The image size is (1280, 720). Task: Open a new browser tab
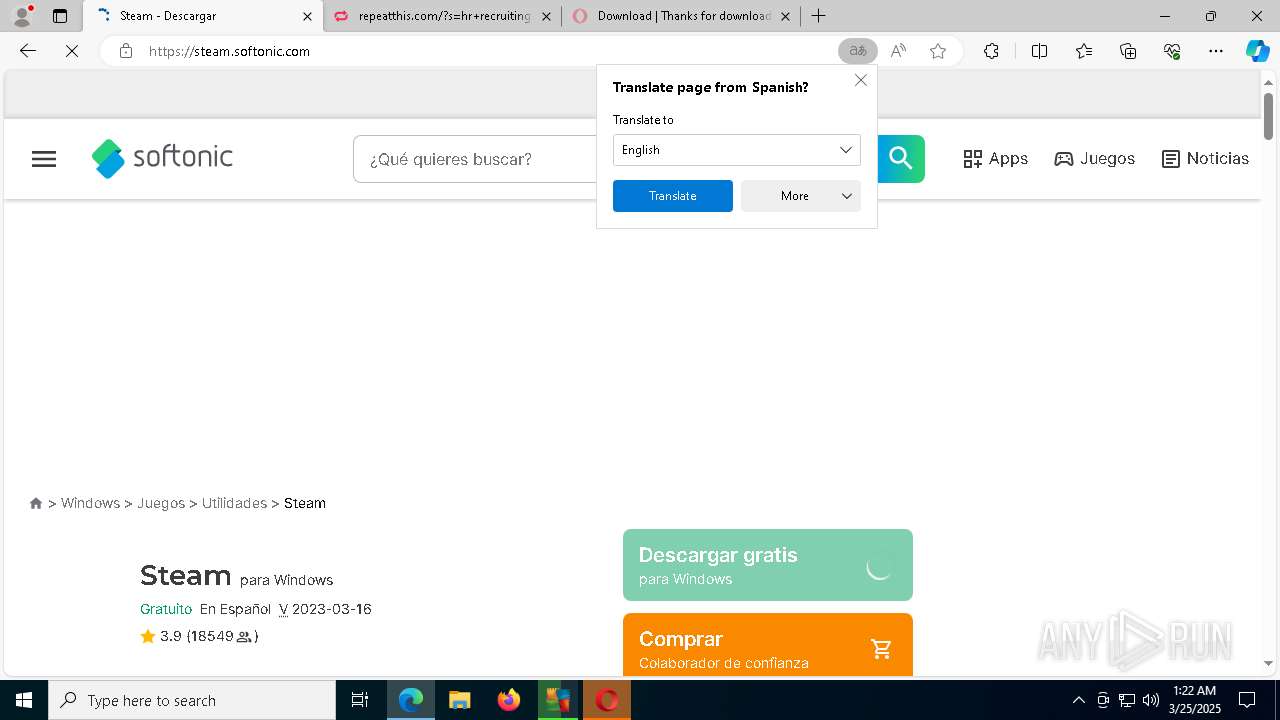(818, 16)
